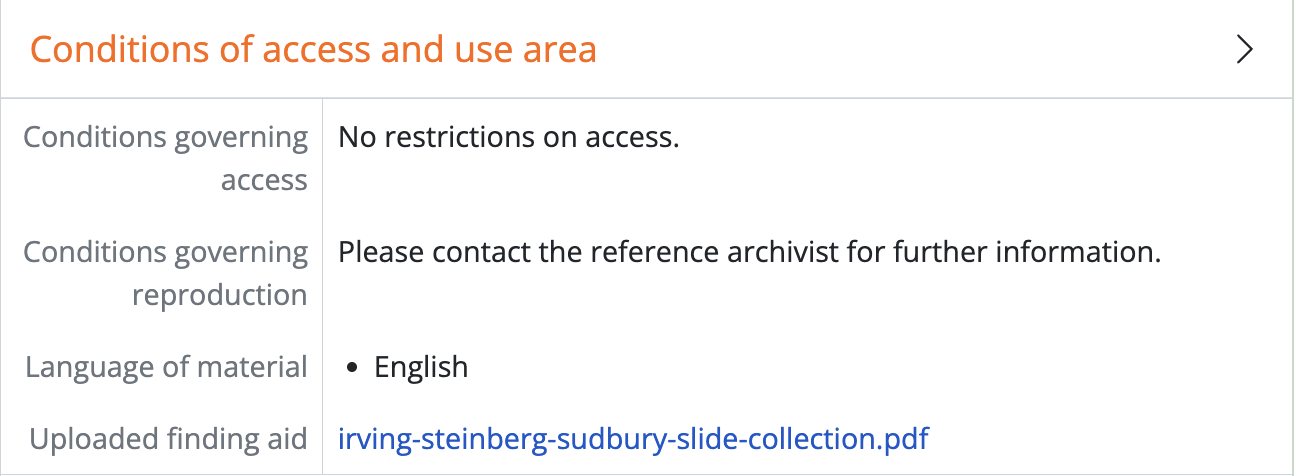1294x476 pixels.
Task: Click the 'Uploaded finding aid' field label
Action: pyautogui.click(x=168, y=438)
